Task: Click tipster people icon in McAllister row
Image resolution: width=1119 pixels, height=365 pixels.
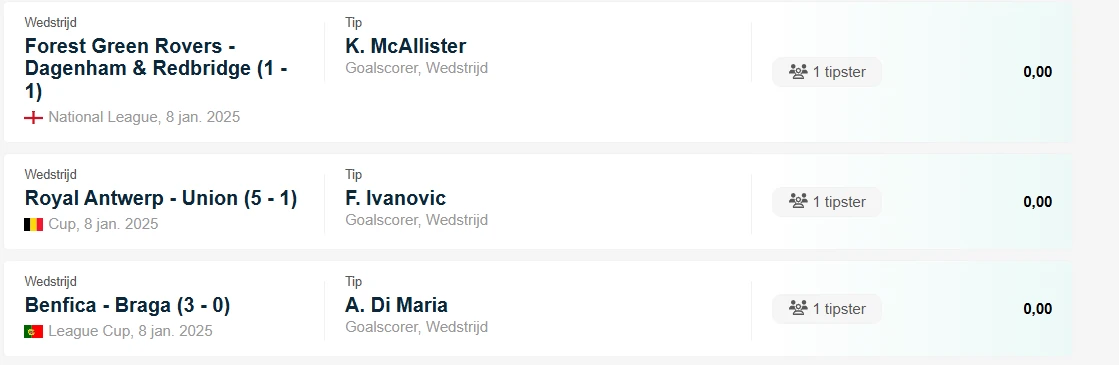Action: [x=798, y=71]
